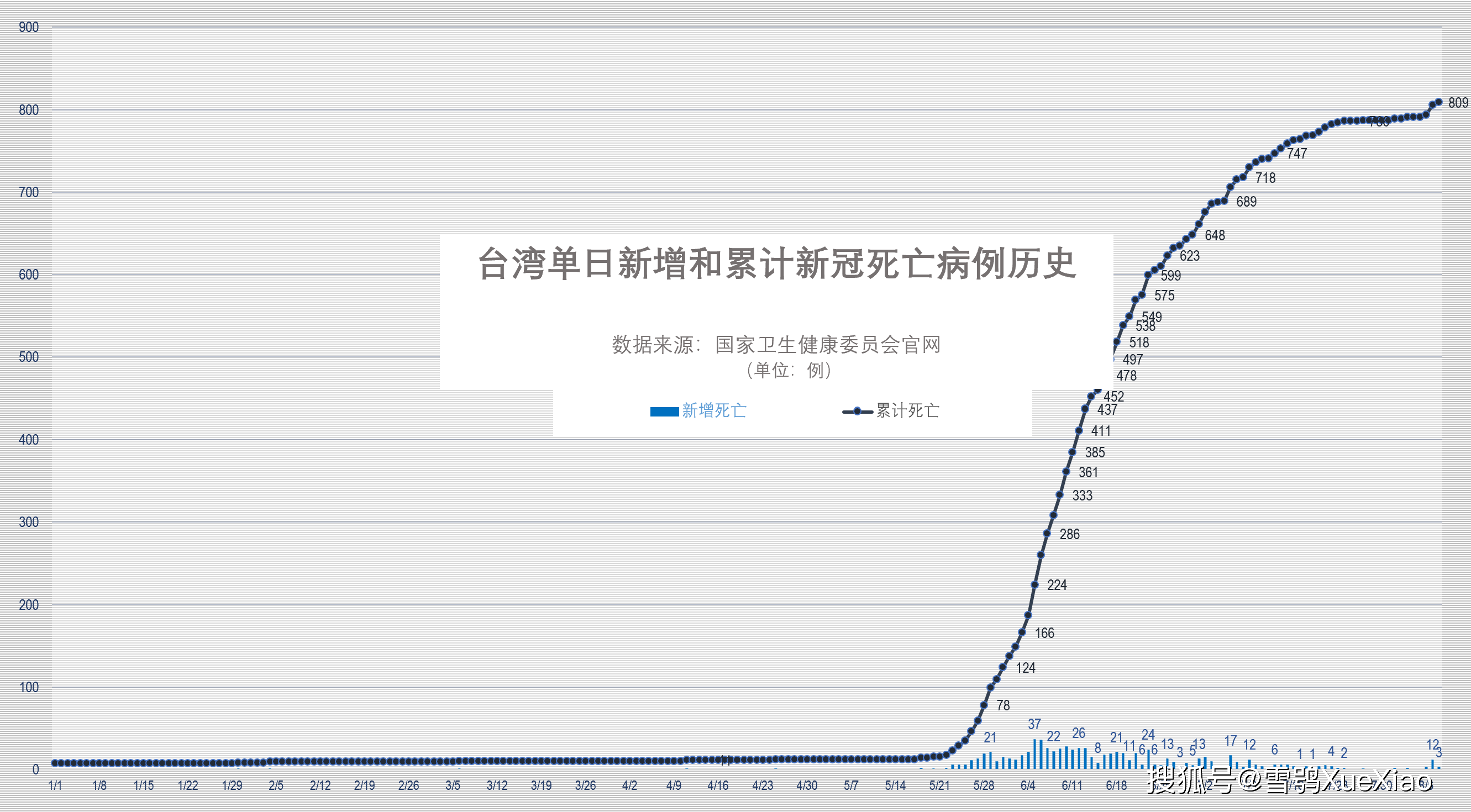This screenshot has height=812, width=1471.
Task: Click the 累计死亡 legend line marker
Action: [857, 412]
